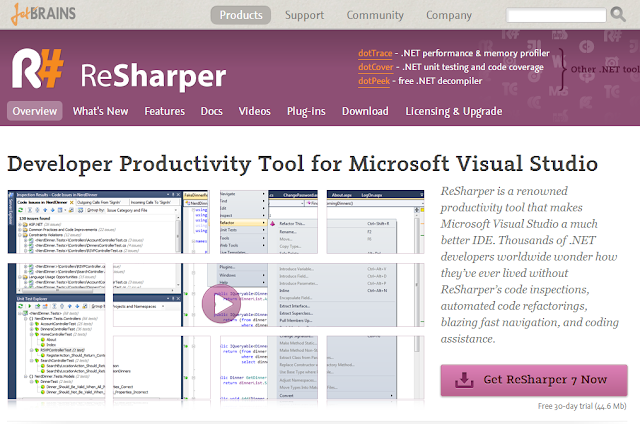The height and width of the screenshot is (424, 640).
Task: Click the Other .NET tools label
Action: [605, 69]
